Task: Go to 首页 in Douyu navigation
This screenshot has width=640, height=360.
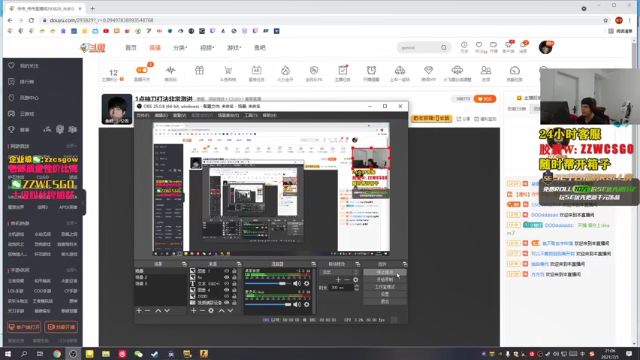Action: [x=131, y=48]
